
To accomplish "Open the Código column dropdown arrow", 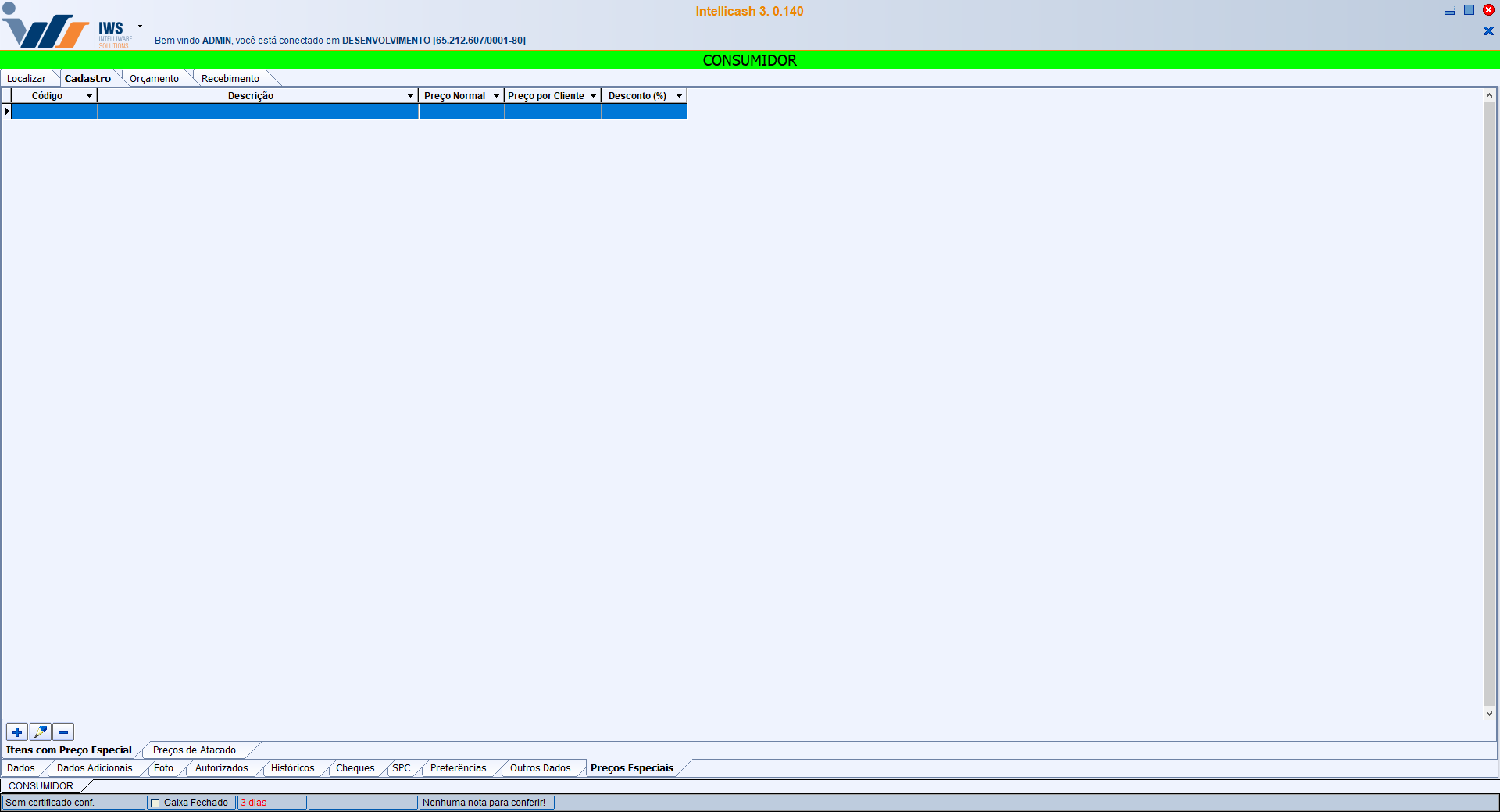I will click(89, 96).
